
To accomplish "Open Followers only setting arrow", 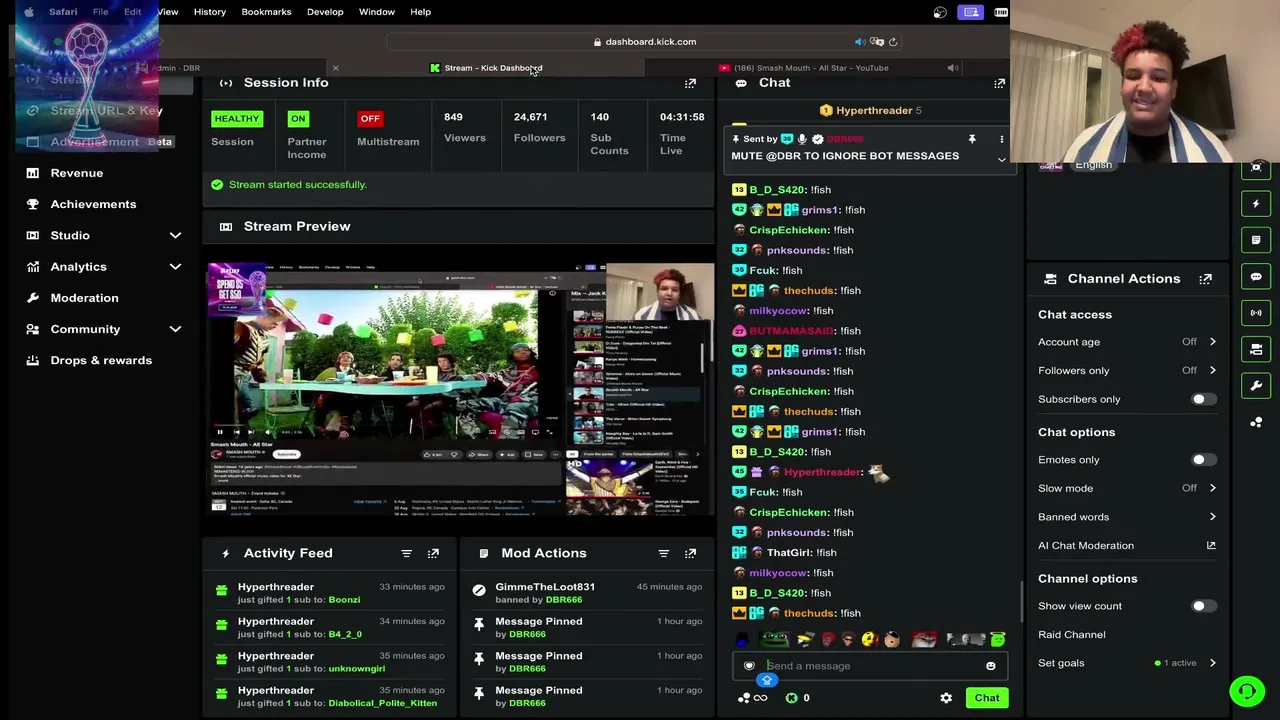I will (x=1212, y=370).
